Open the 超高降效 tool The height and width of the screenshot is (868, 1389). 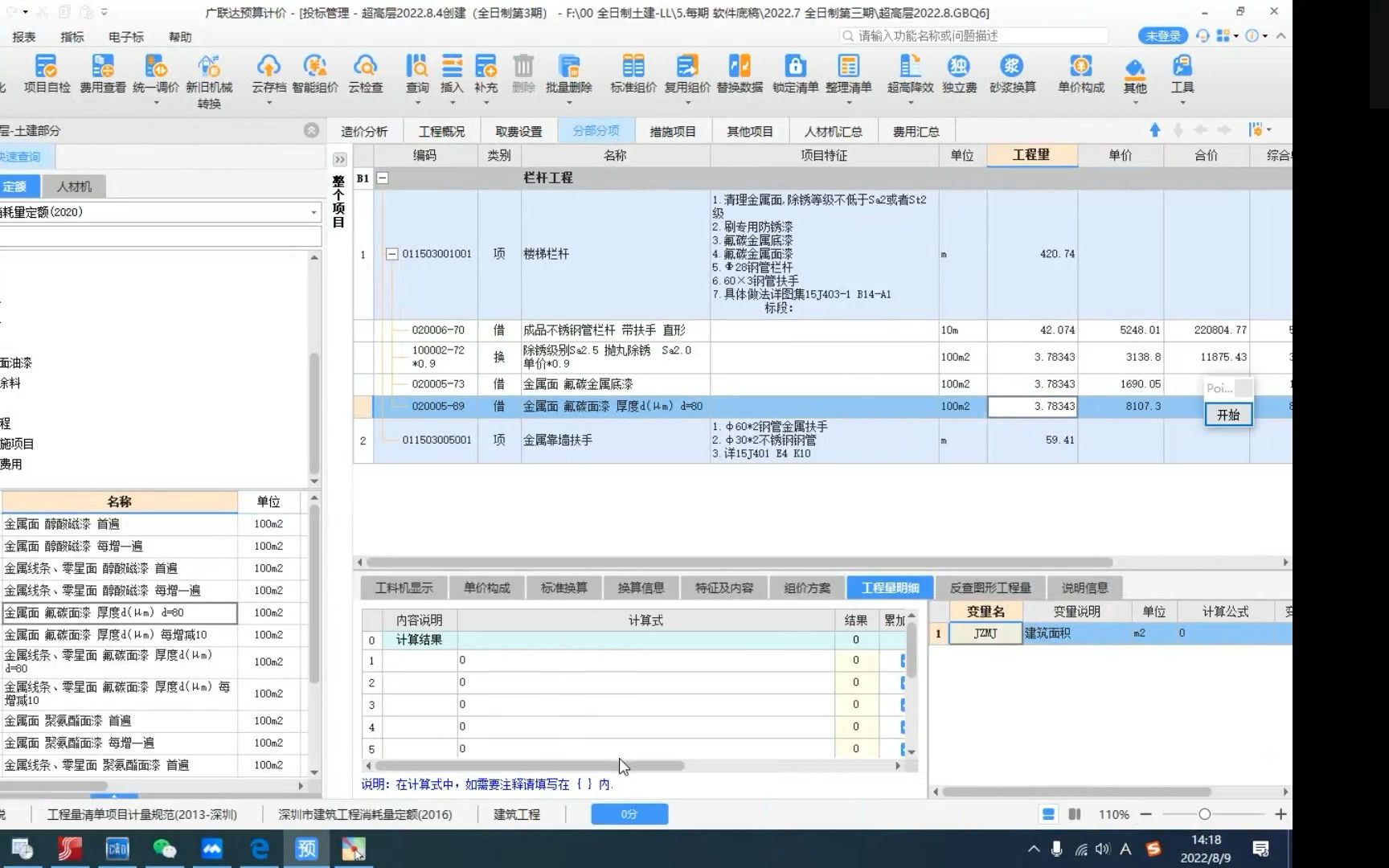[x=910, y=76]
